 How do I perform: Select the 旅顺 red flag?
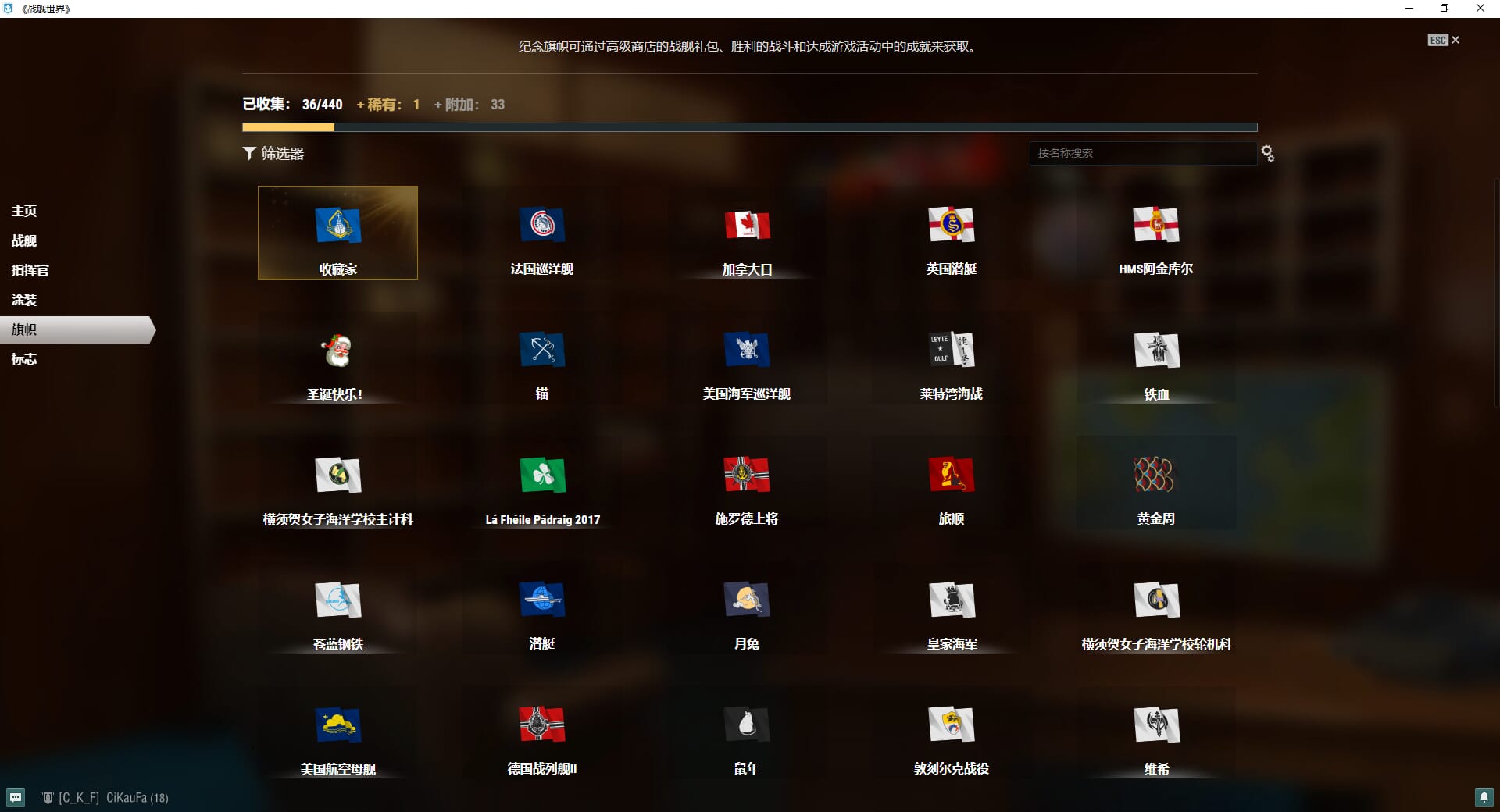[951, 476]
